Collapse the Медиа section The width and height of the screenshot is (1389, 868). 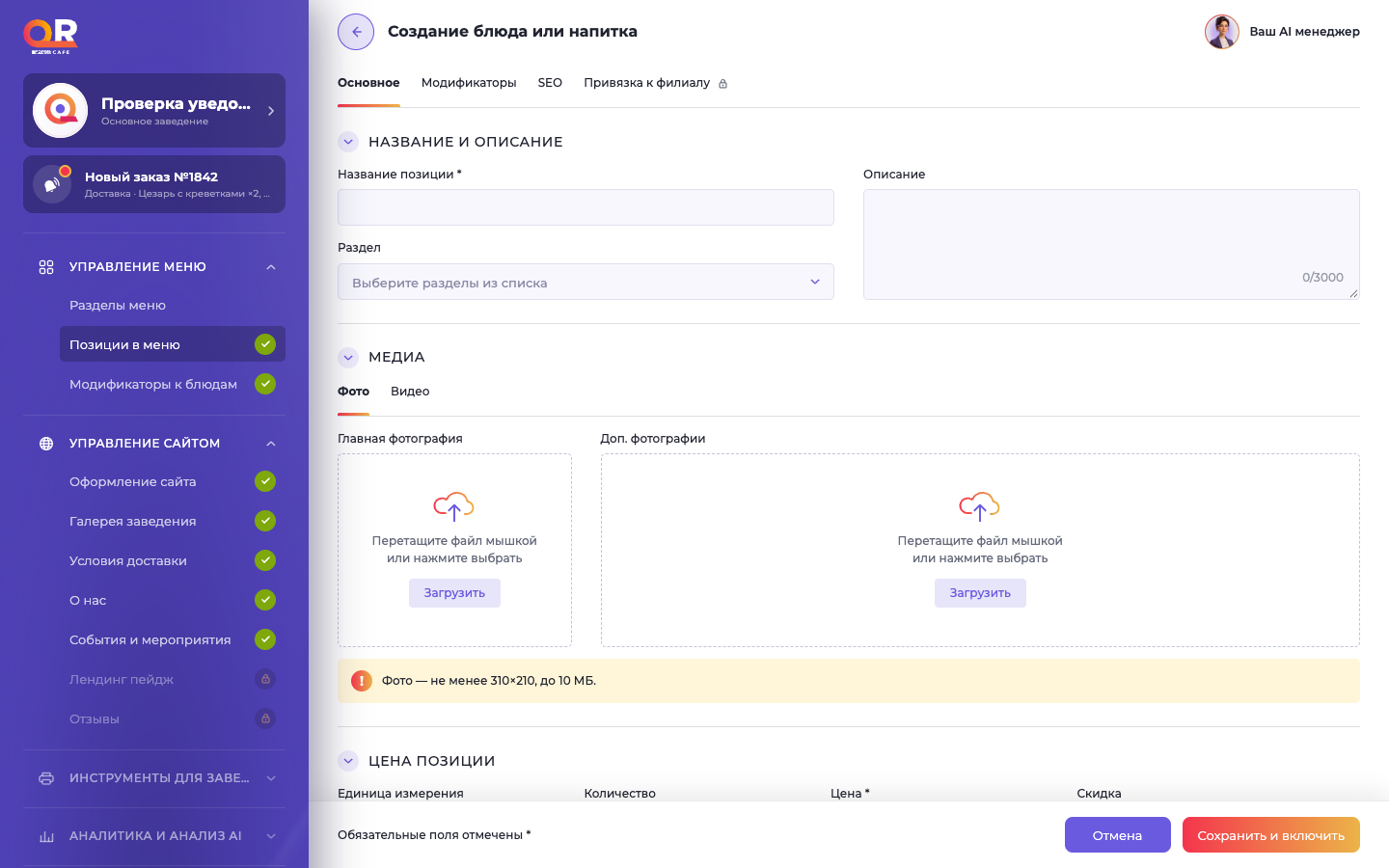(x=348, y=357)
